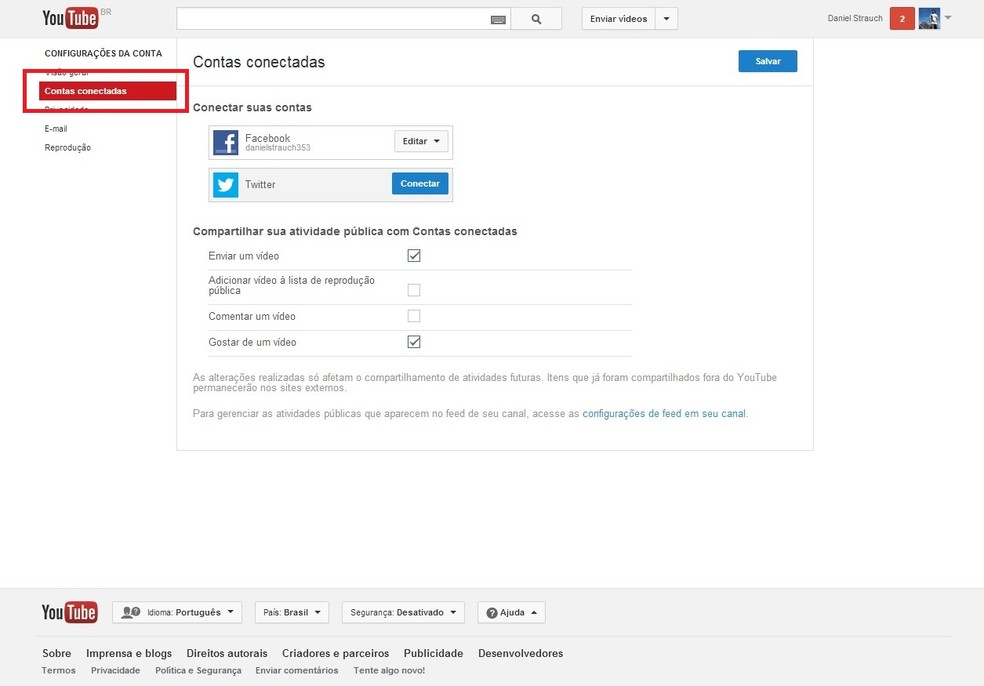Open the E-mail settings section
Image resolution: width=984 pixels, height=686 pixels.
point(55,128)
